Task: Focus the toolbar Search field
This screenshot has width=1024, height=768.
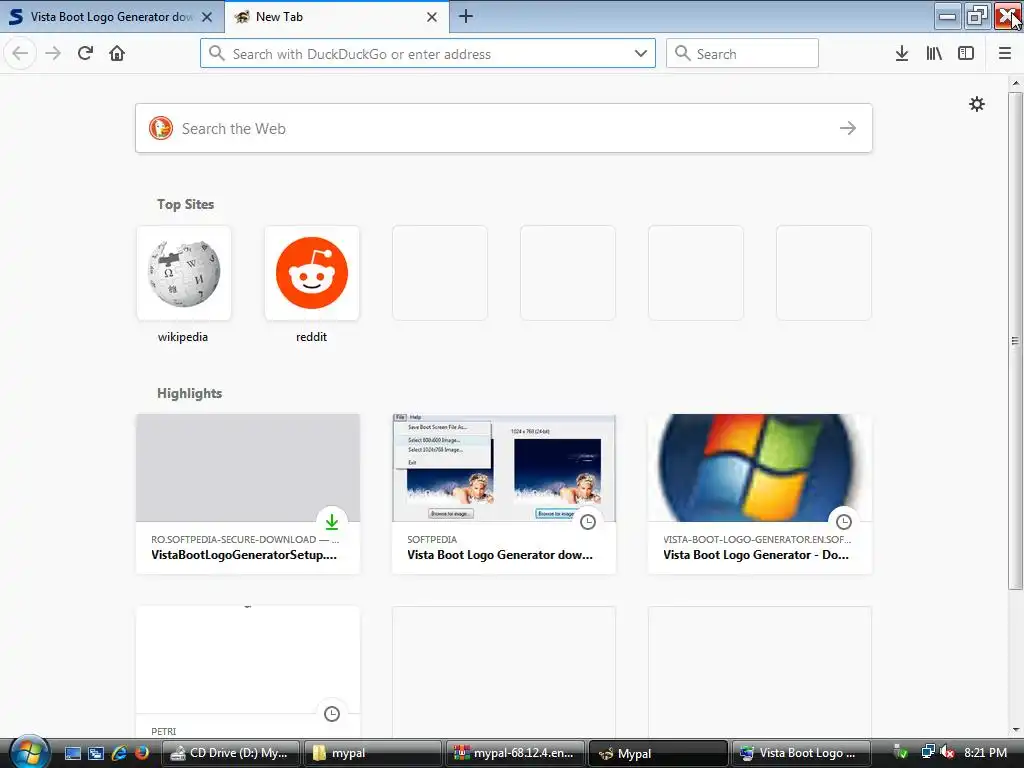Action: [743, 54]
